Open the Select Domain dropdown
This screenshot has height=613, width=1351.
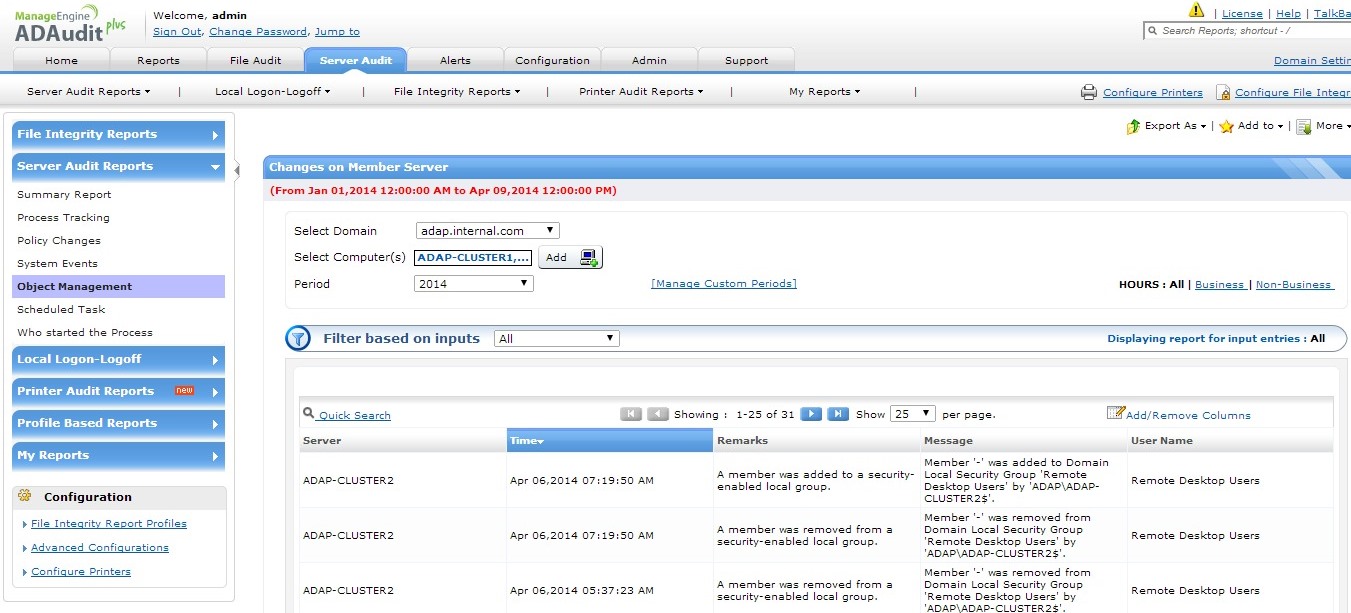[487, 231]
